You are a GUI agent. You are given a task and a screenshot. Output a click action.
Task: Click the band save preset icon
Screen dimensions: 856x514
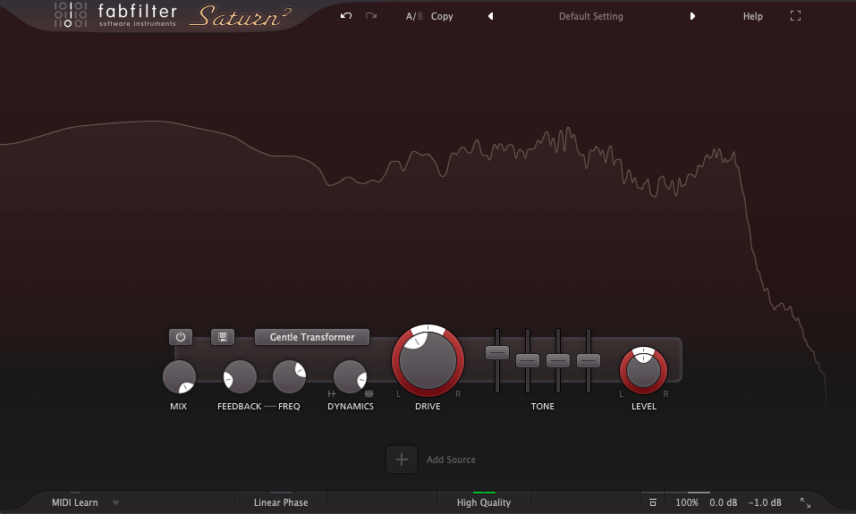[223, 337]
